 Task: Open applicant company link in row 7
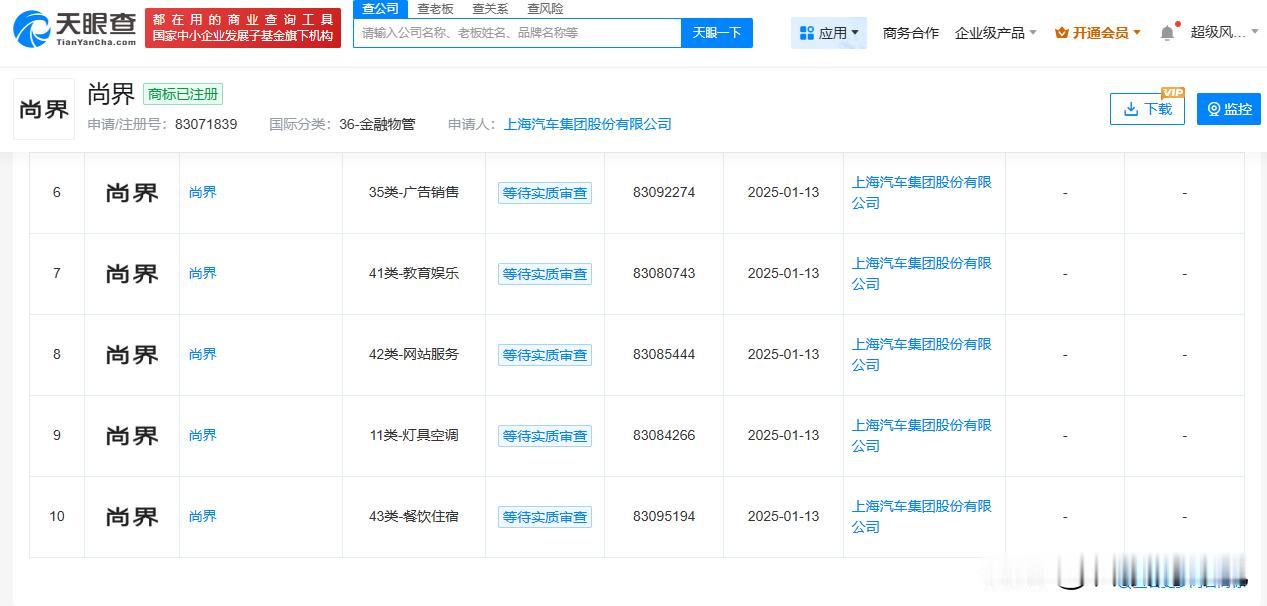(922, 273)
